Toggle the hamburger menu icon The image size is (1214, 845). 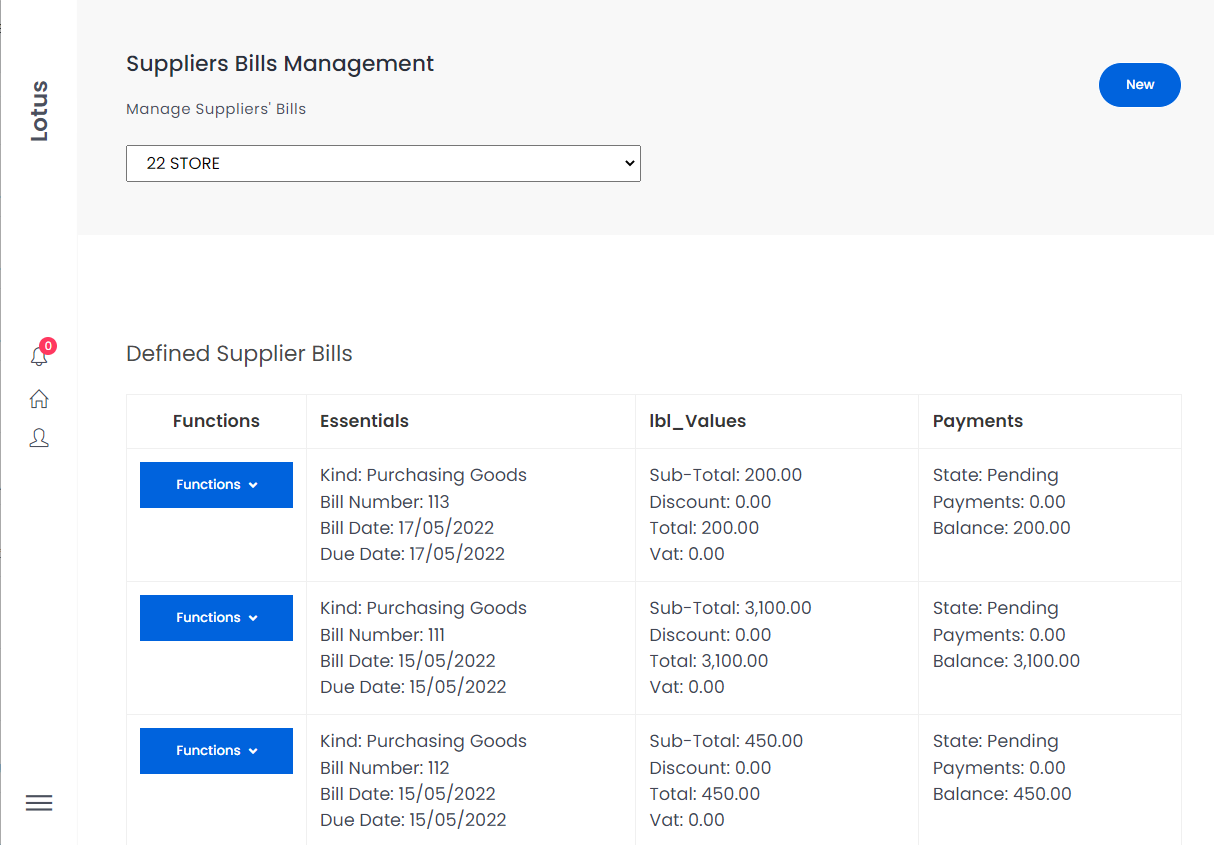tap(39, 803)
